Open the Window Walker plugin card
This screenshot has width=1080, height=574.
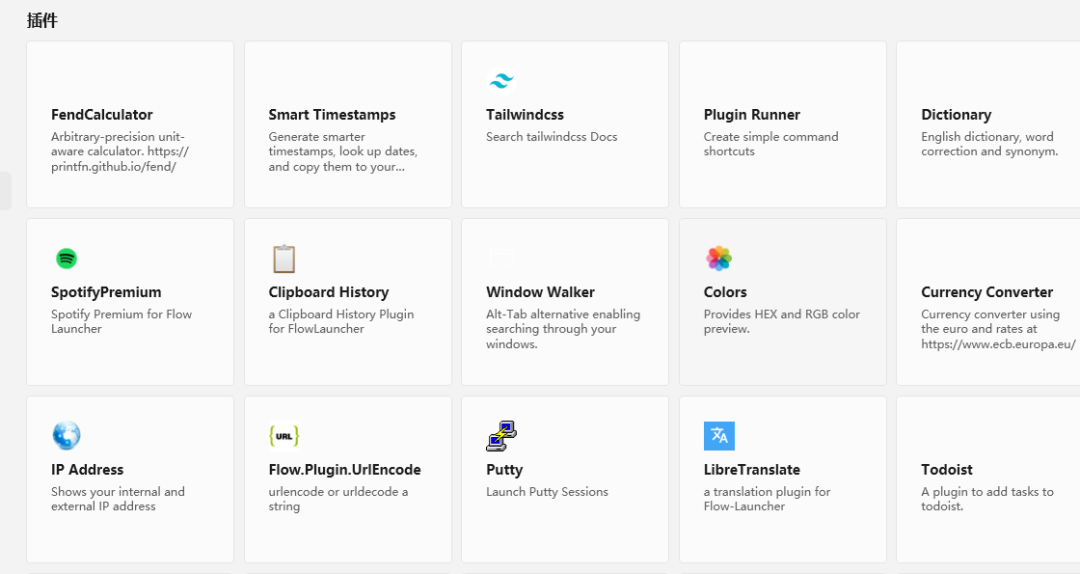click(x=564, y=302)
